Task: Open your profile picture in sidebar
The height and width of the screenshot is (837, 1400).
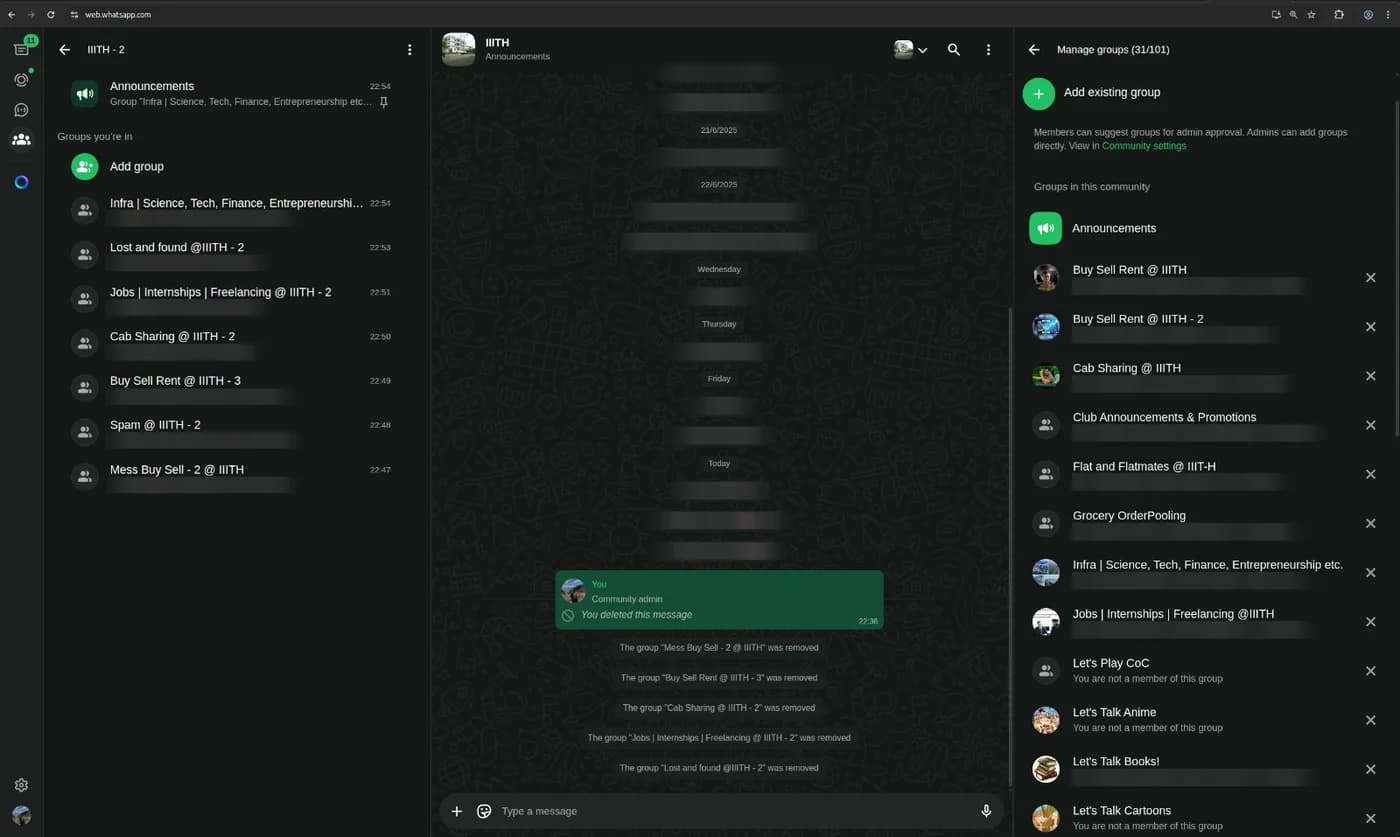Action: click(x=21, y=815)
